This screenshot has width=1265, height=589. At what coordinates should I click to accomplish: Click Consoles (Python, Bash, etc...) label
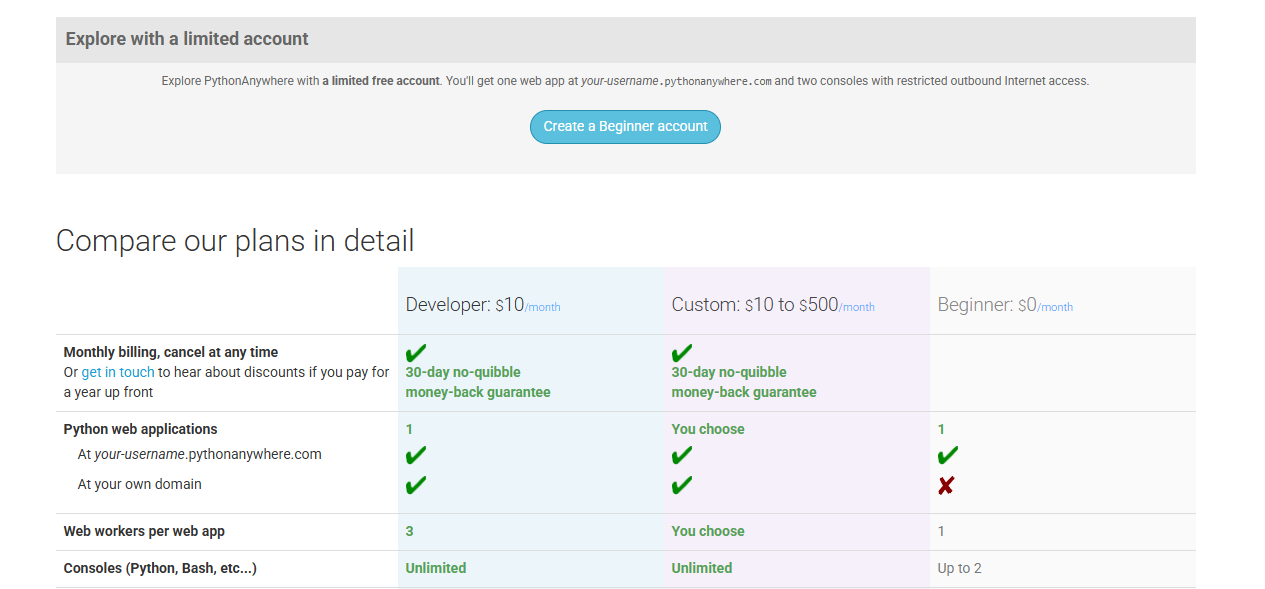[x=160, y=568]
